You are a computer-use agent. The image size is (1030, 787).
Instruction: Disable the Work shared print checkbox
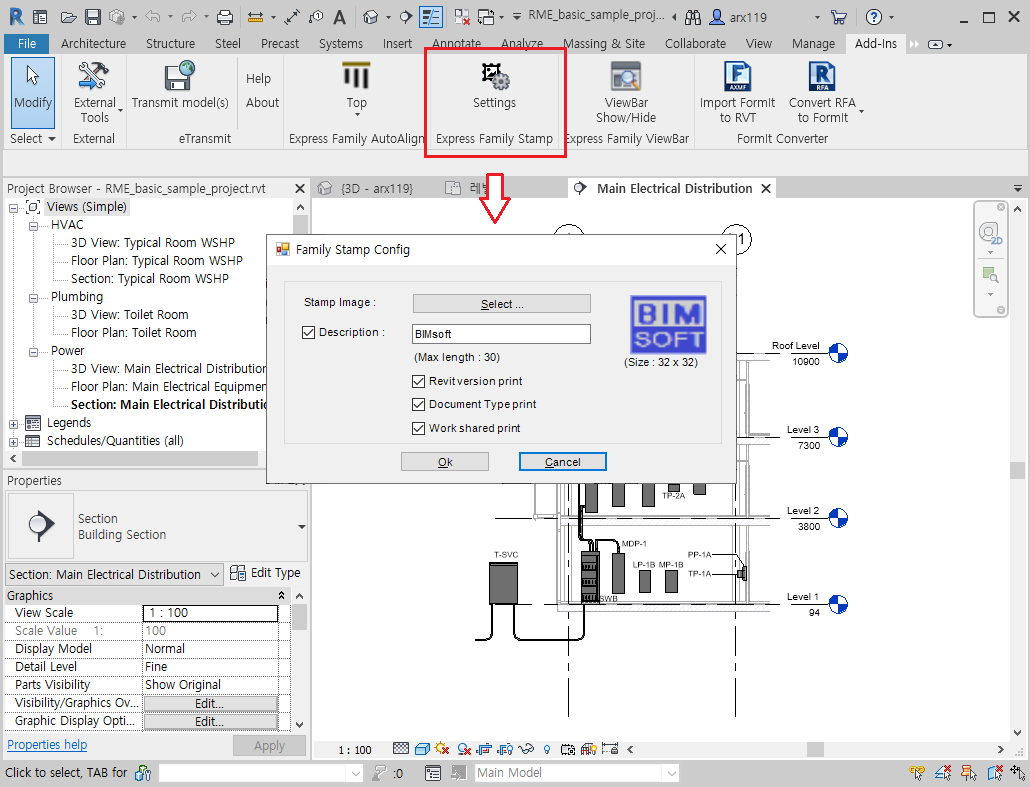pos(419,428)
